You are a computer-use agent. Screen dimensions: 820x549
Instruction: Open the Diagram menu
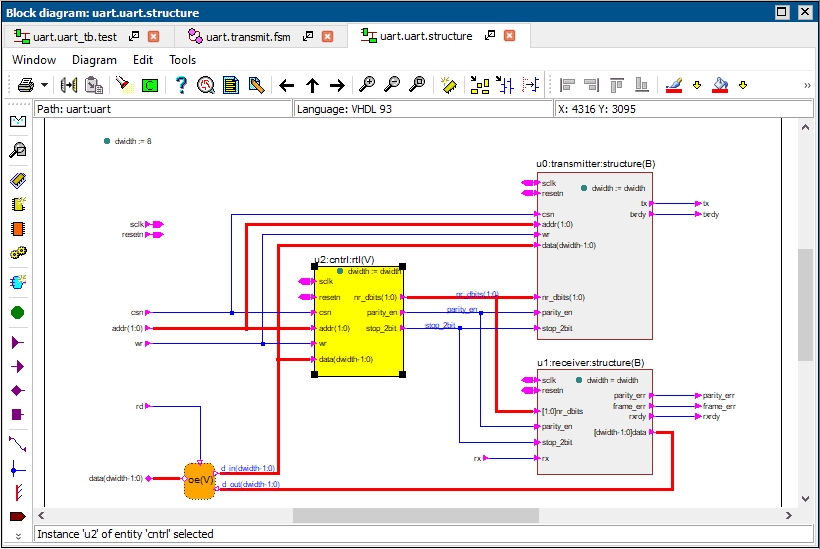pos(94,59)
